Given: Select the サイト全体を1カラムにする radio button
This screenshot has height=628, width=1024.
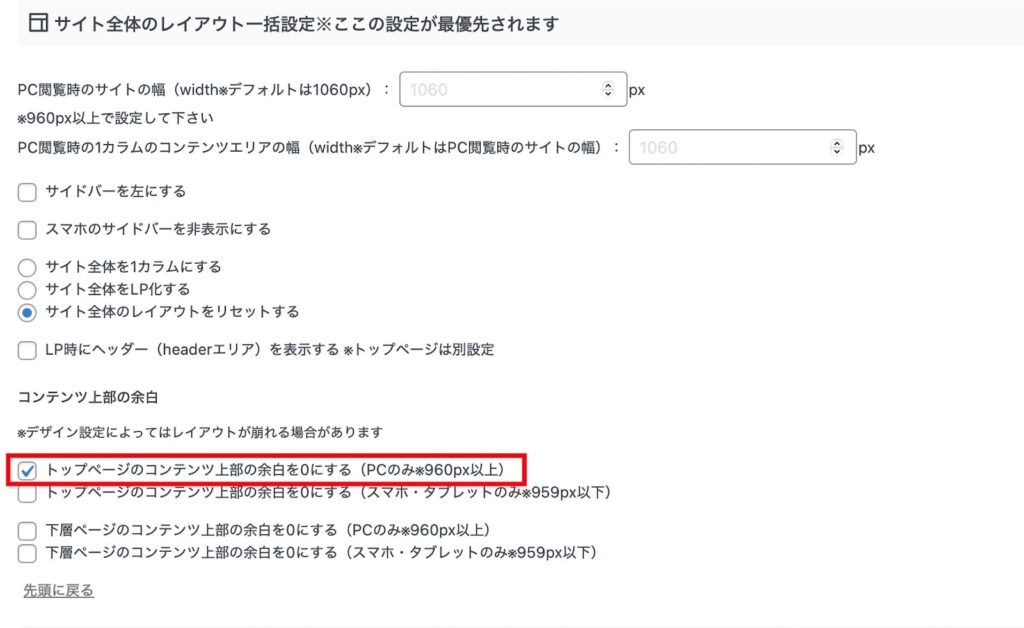Looking at the screenshot, I should pos(27,268).
